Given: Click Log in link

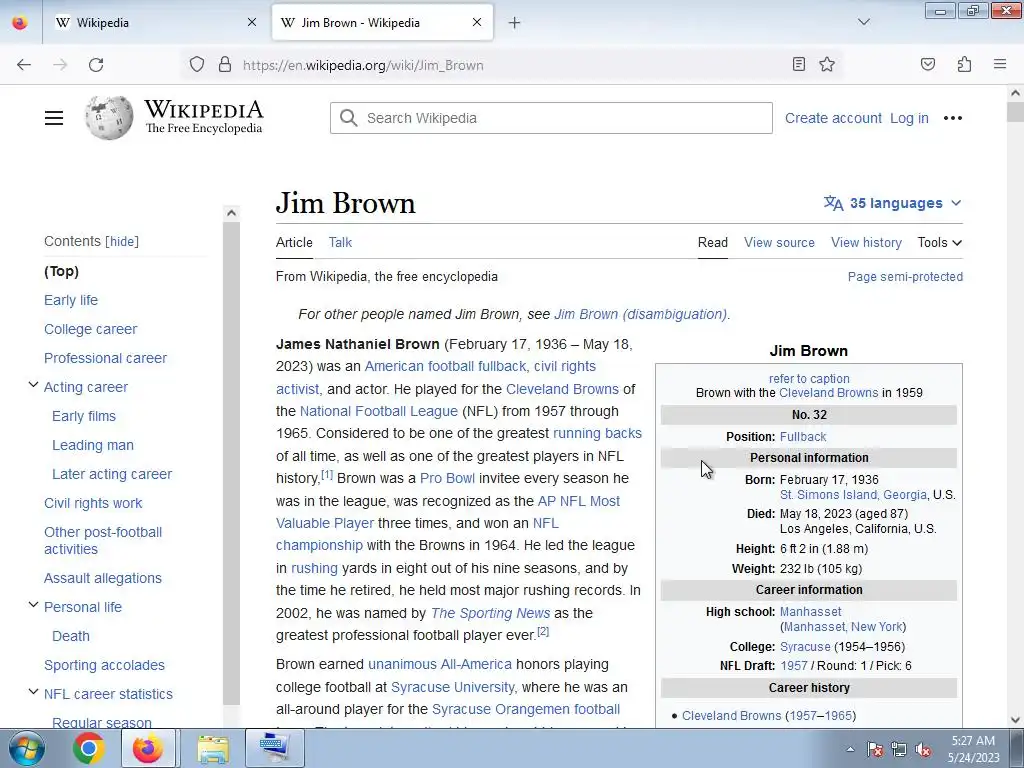Looking at the screenshot, I should 909,118.
